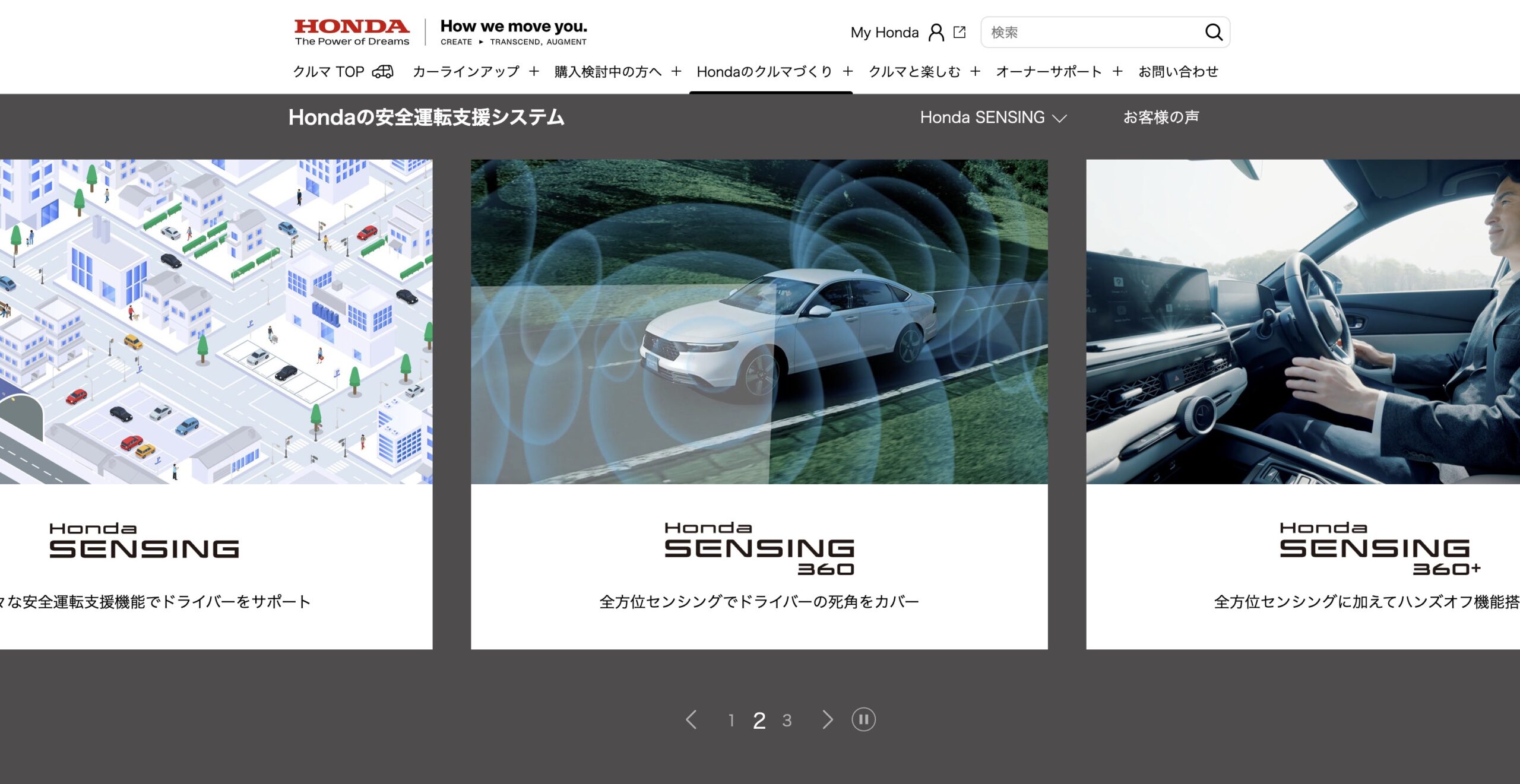Select the オーナーサポート menu label
The height and width of the screenshot is (784, 1520).
click(x=1049, y=71)
